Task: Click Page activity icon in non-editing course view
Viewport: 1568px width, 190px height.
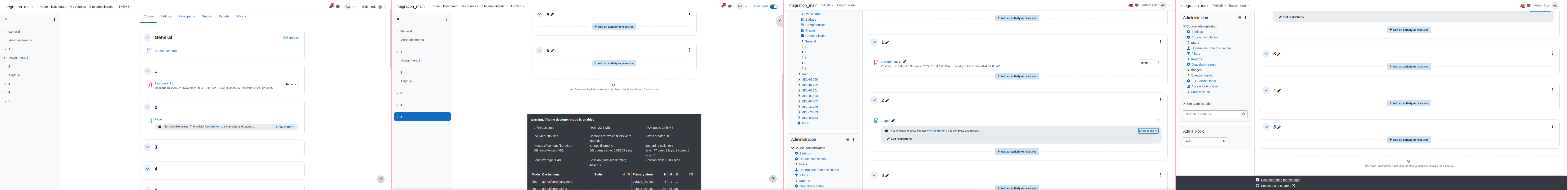Action: 150,120
